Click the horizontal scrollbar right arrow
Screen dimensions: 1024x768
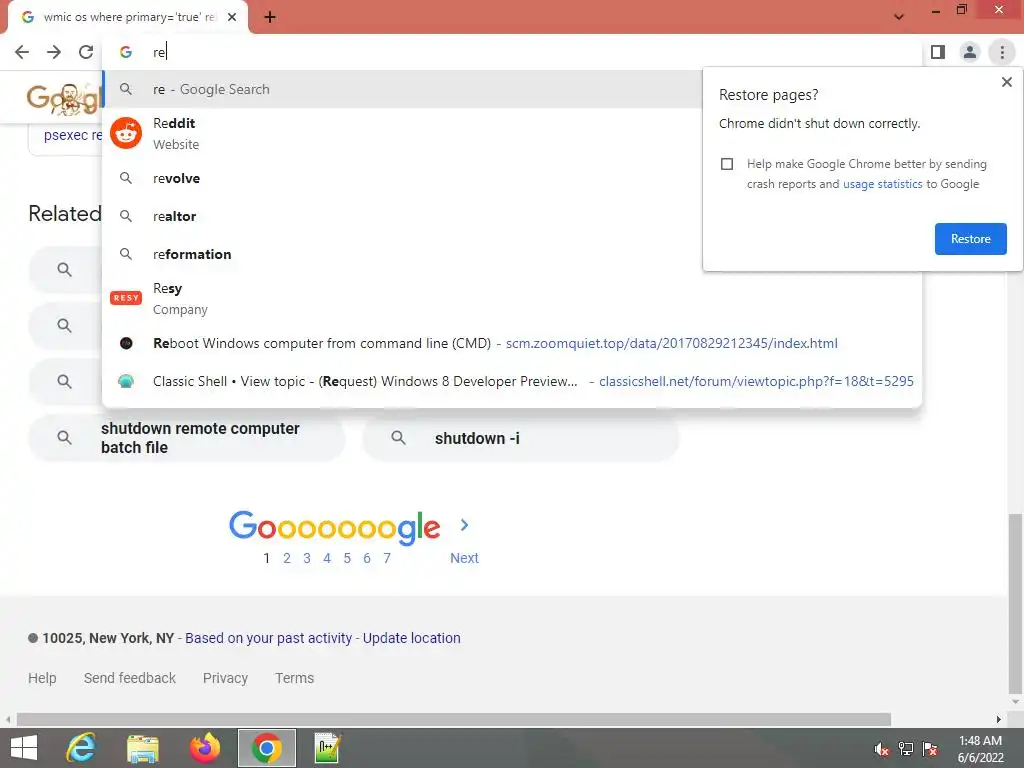[999, 720]
